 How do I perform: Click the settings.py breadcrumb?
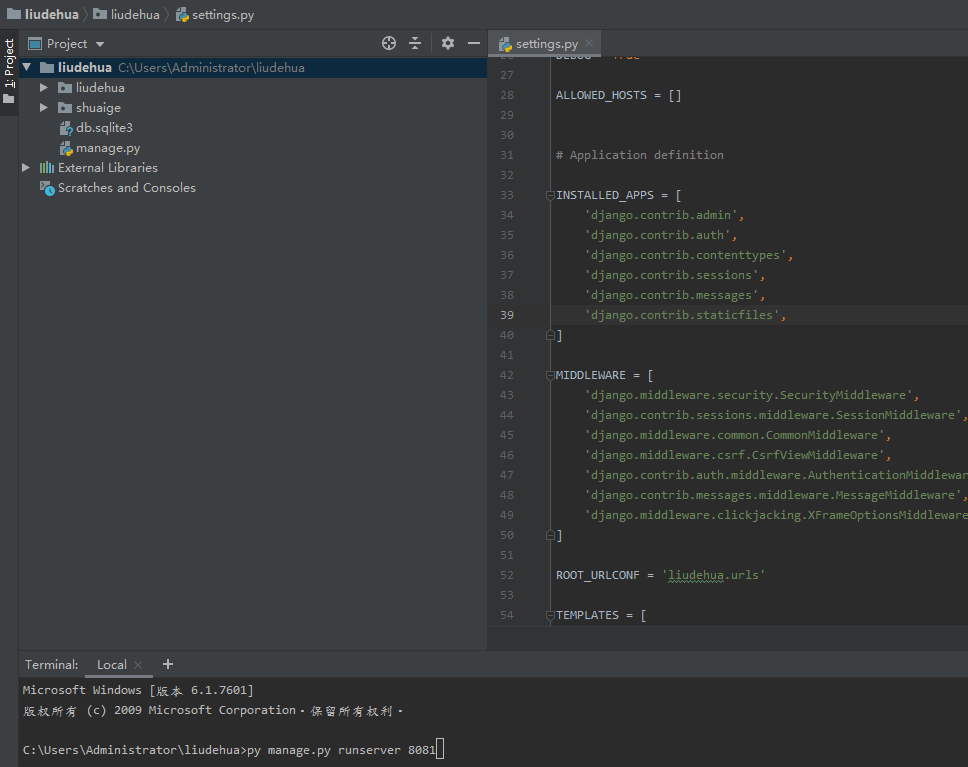point(215,15)
